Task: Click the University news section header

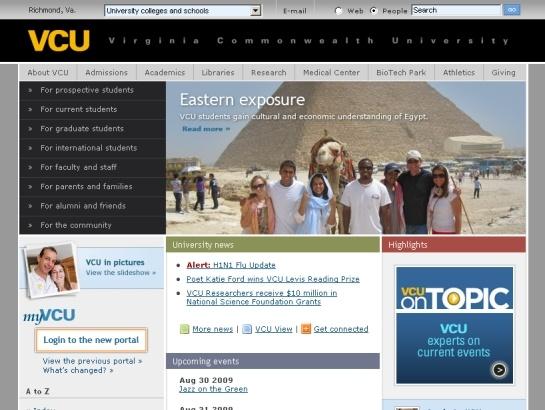Action: click(273, 245)
